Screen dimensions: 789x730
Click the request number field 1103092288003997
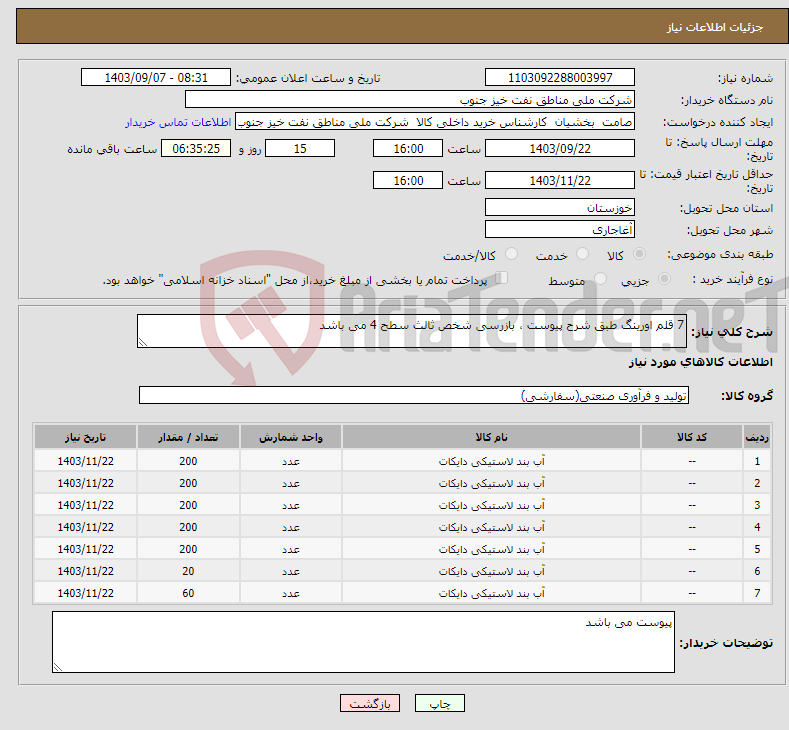pyautogui.click(x=560, y=77)
